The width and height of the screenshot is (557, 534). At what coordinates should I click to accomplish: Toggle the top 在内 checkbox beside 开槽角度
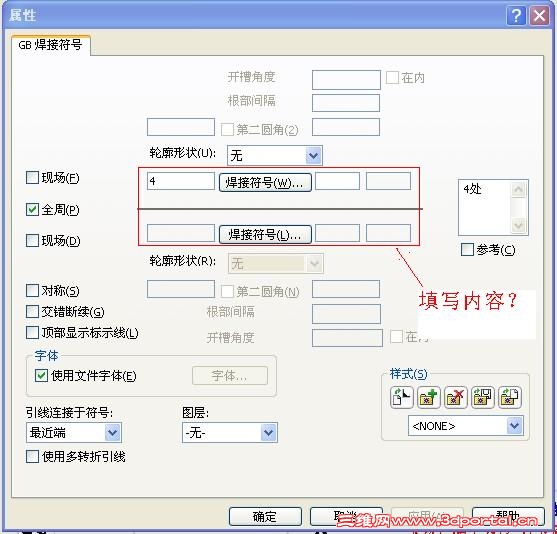click(392, 77)
